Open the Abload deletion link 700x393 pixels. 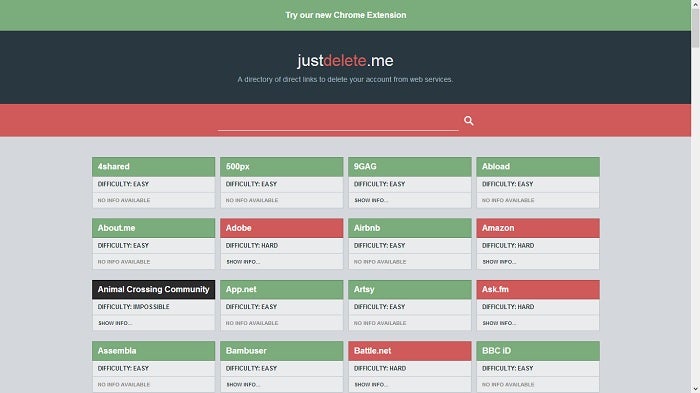(x=538, y=167)
